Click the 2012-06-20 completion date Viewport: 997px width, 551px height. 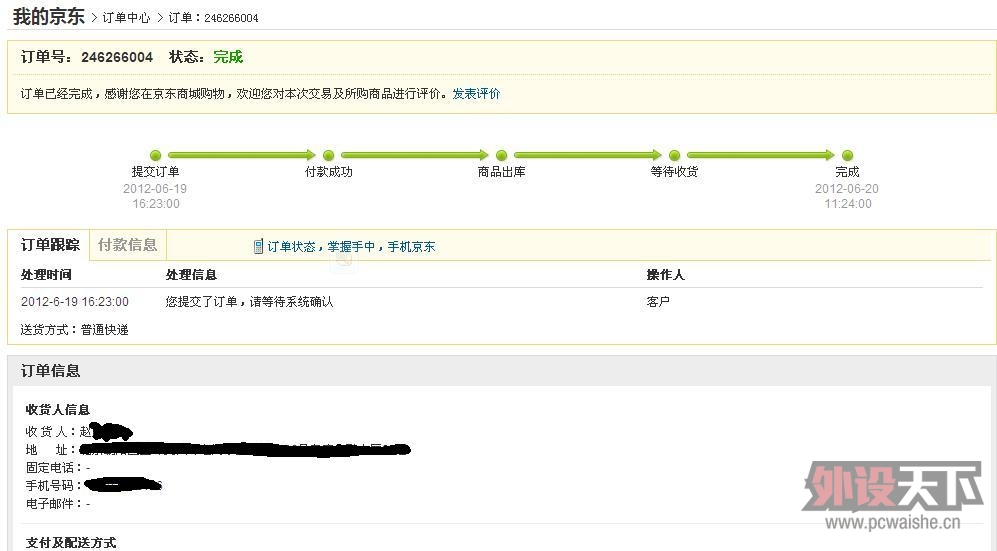847,189
